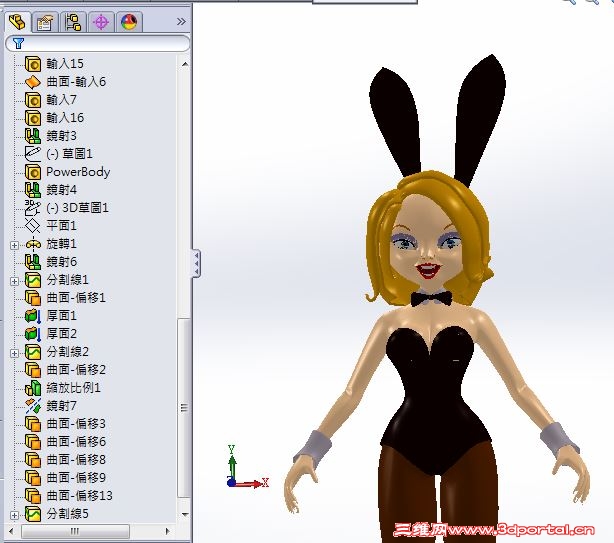Screen dimensions: 614x543
Task: Select the (-) 草圖1 sketch icon
Action: [x=33, y=154]
